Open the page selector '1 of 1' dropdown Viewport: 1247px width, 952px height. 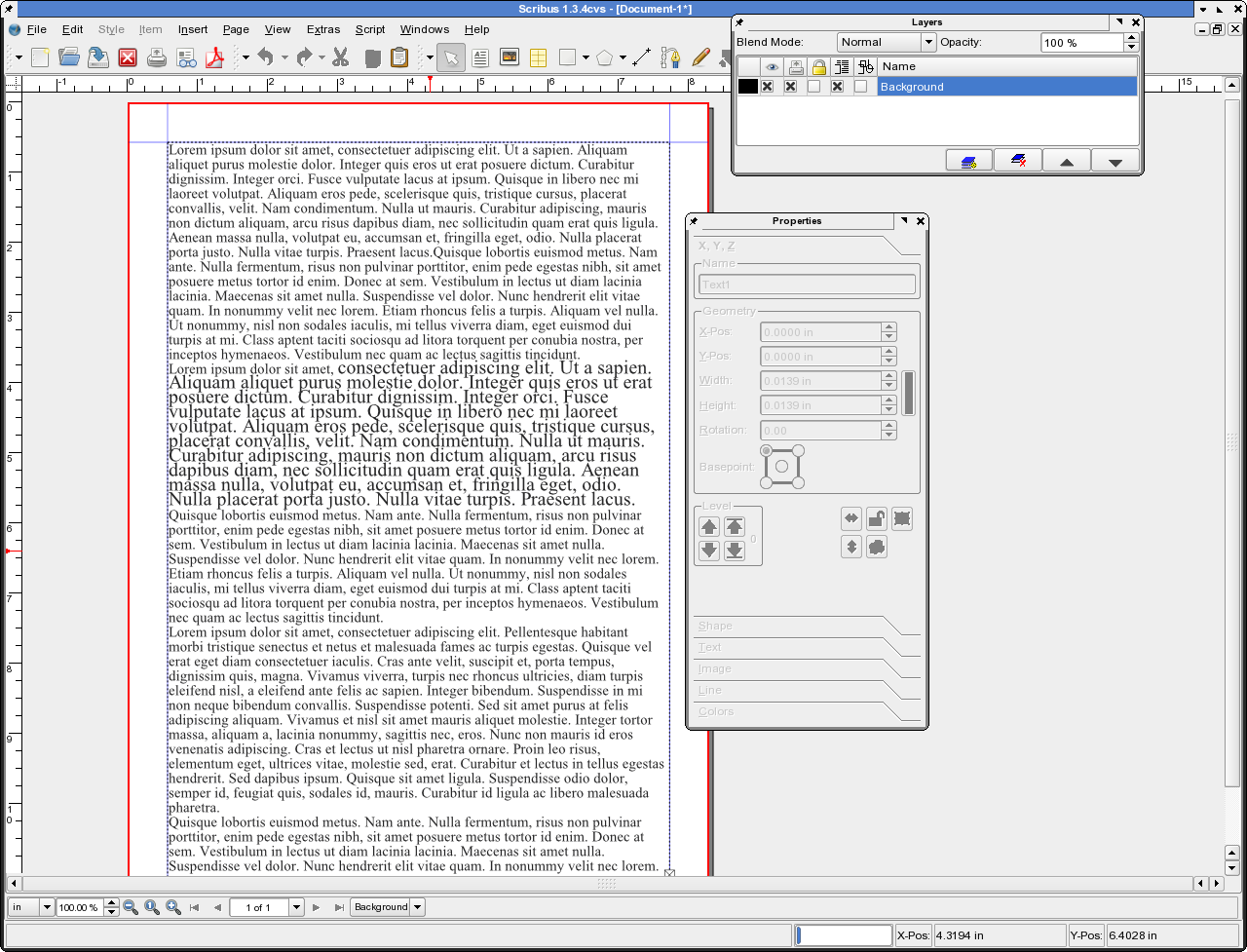296,907
